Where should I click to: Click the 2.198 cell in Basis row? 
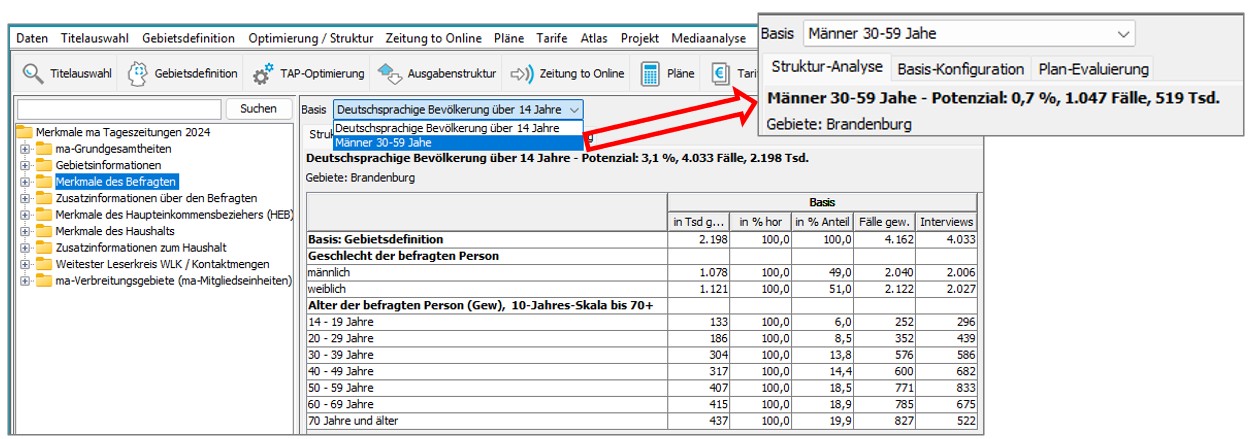[x=699, y=240]
